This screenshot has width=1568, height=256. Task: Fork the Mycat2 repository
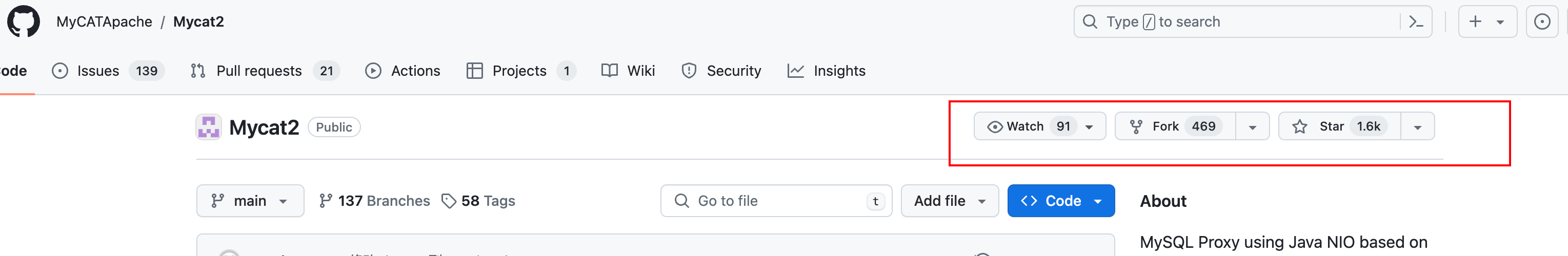pyautogui.click(x=1175, y=126)
